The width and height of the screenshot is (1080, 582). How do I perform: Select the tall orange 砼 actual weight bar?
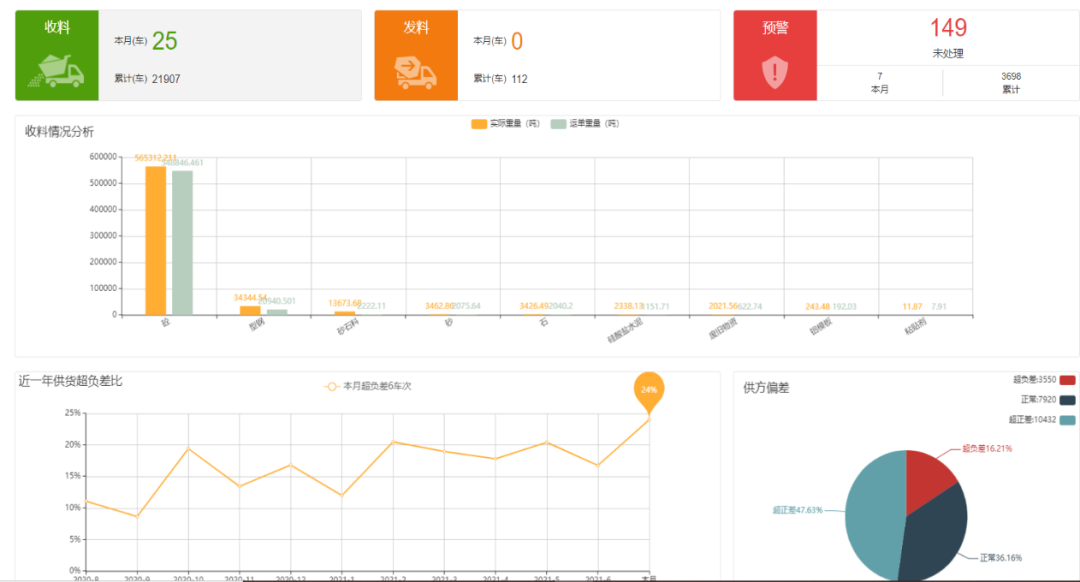coord(156,240)
